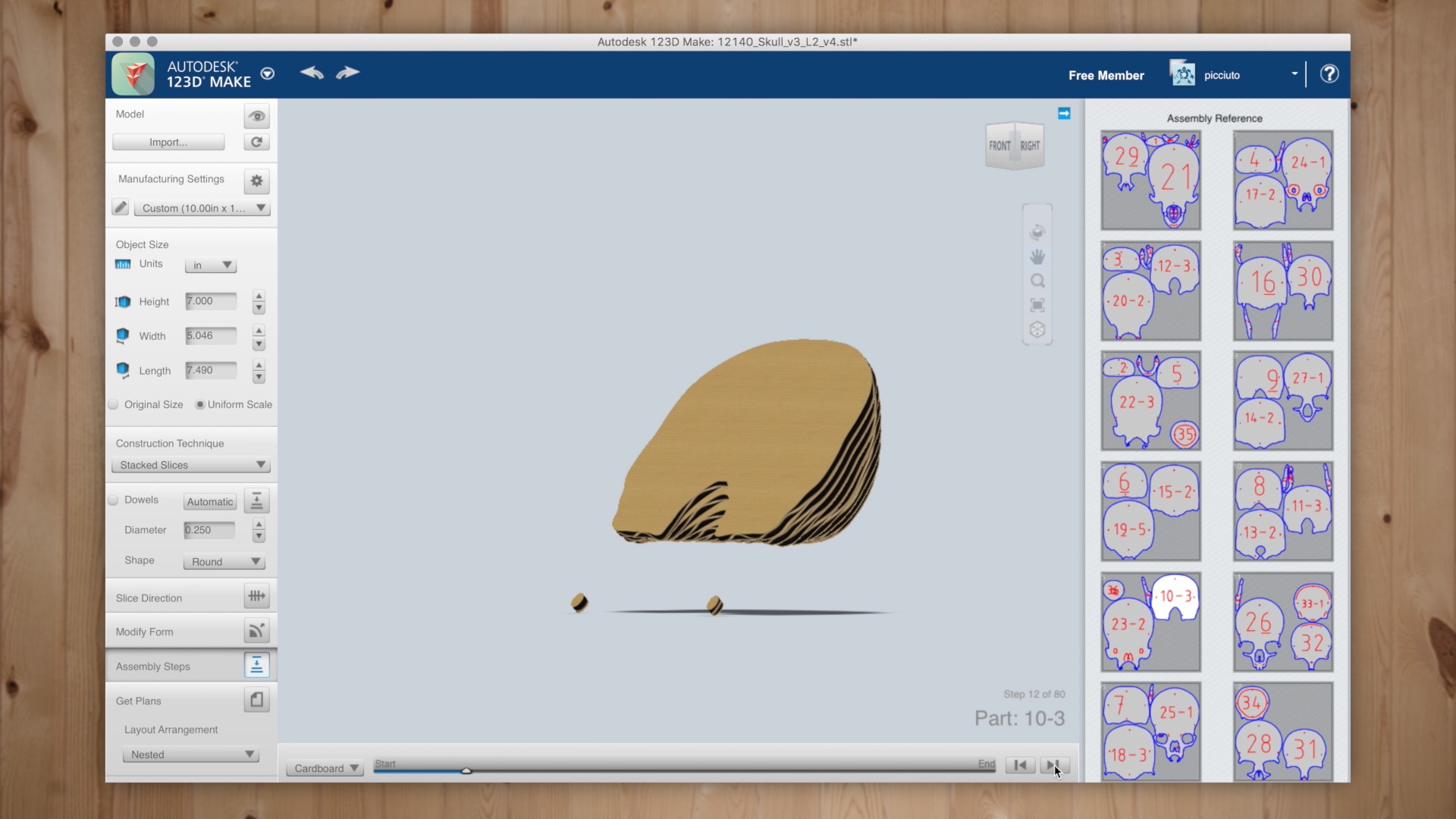Select Original Size radio button

(x=113, y=404)
